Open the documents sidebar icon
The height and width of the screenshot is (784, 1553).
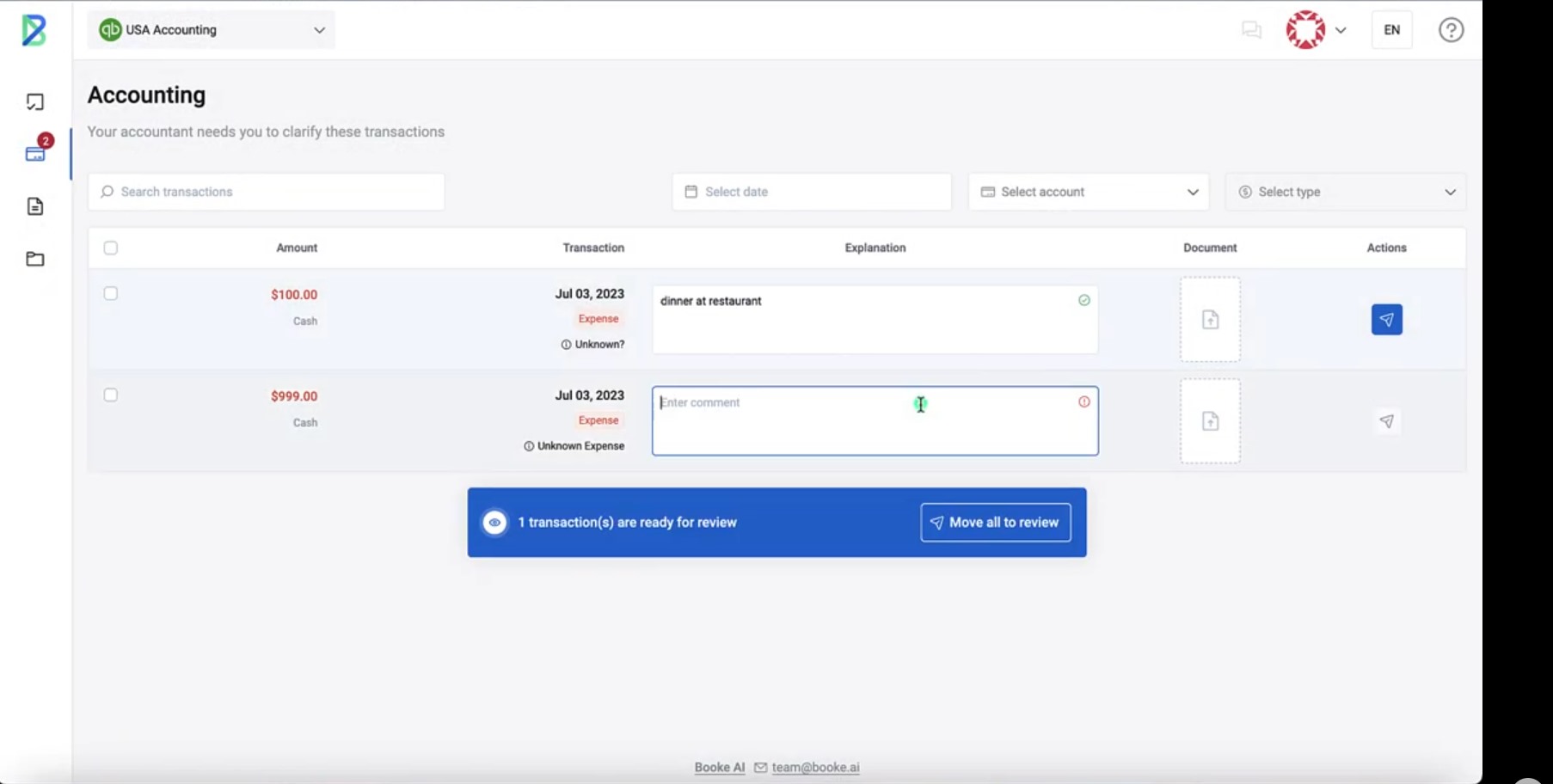35,206
